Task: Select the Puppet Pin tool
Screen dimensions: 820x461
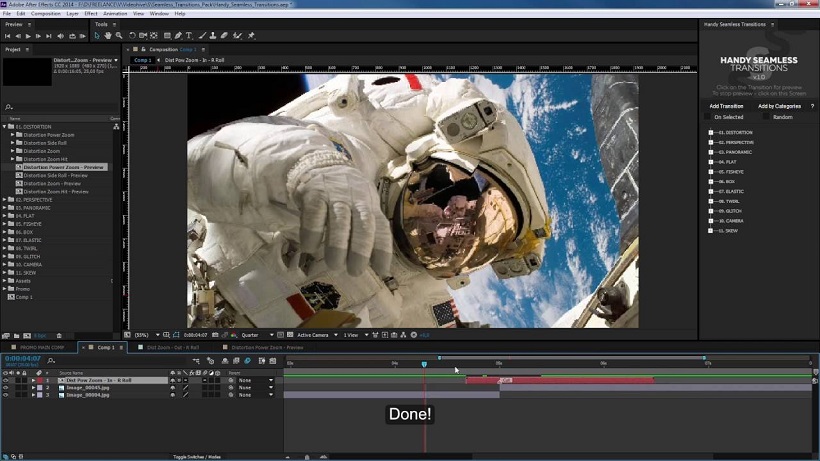Action: click(x=251, y=36)
